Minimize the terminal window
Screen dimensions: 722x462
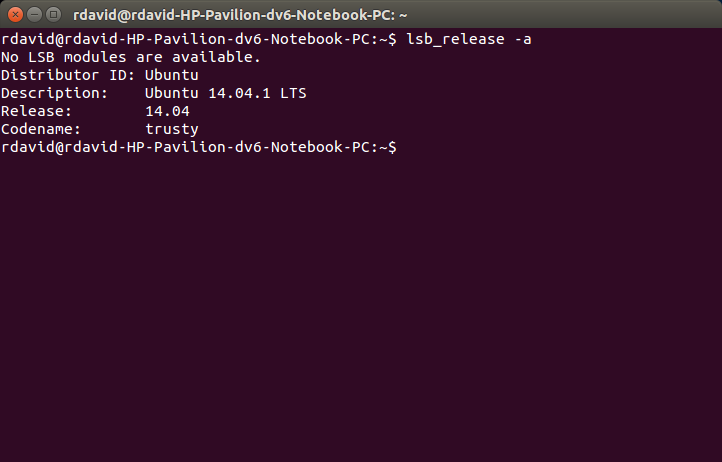click(35, 15)
